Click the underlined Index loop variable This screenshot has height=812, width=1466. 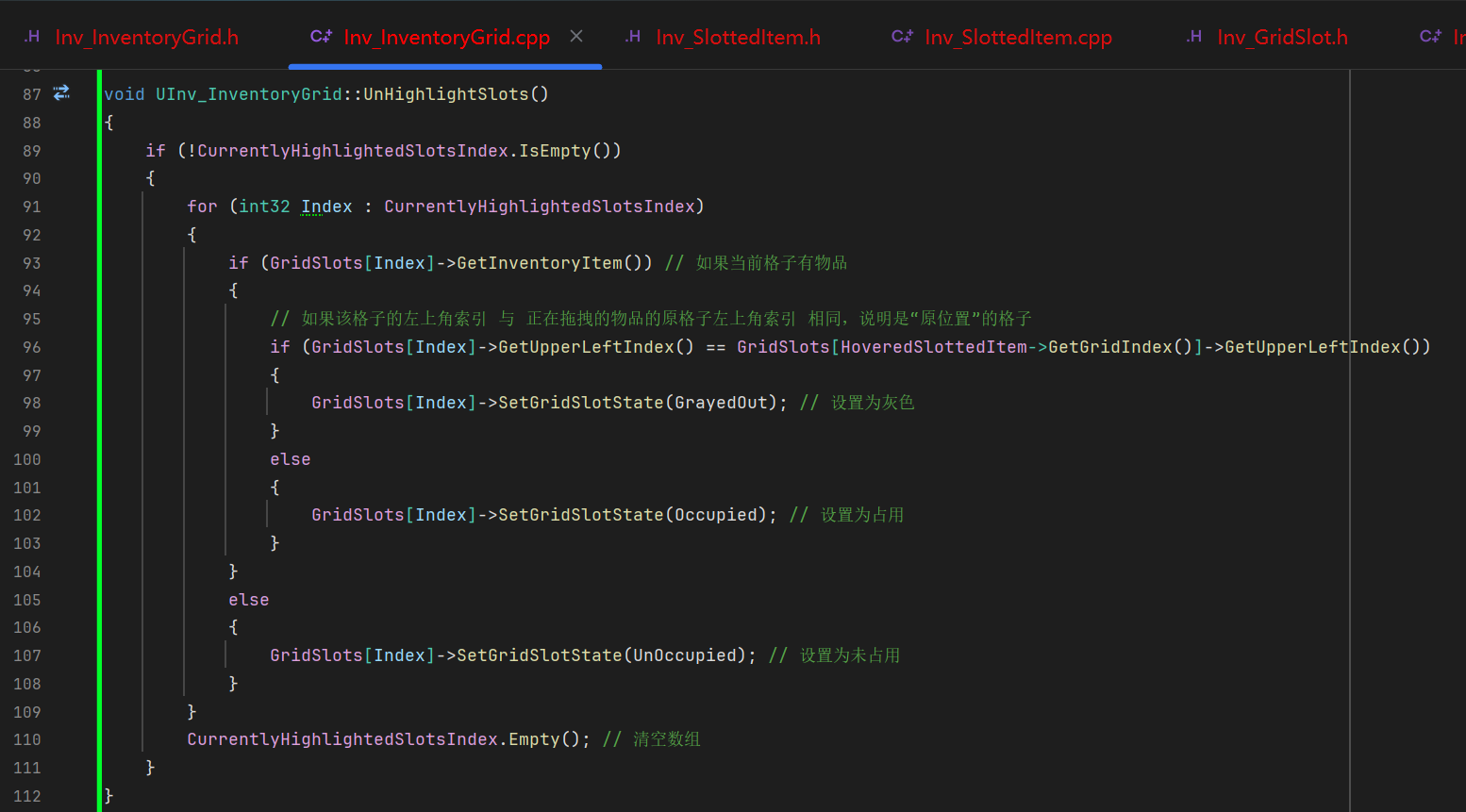click(326, 207)
